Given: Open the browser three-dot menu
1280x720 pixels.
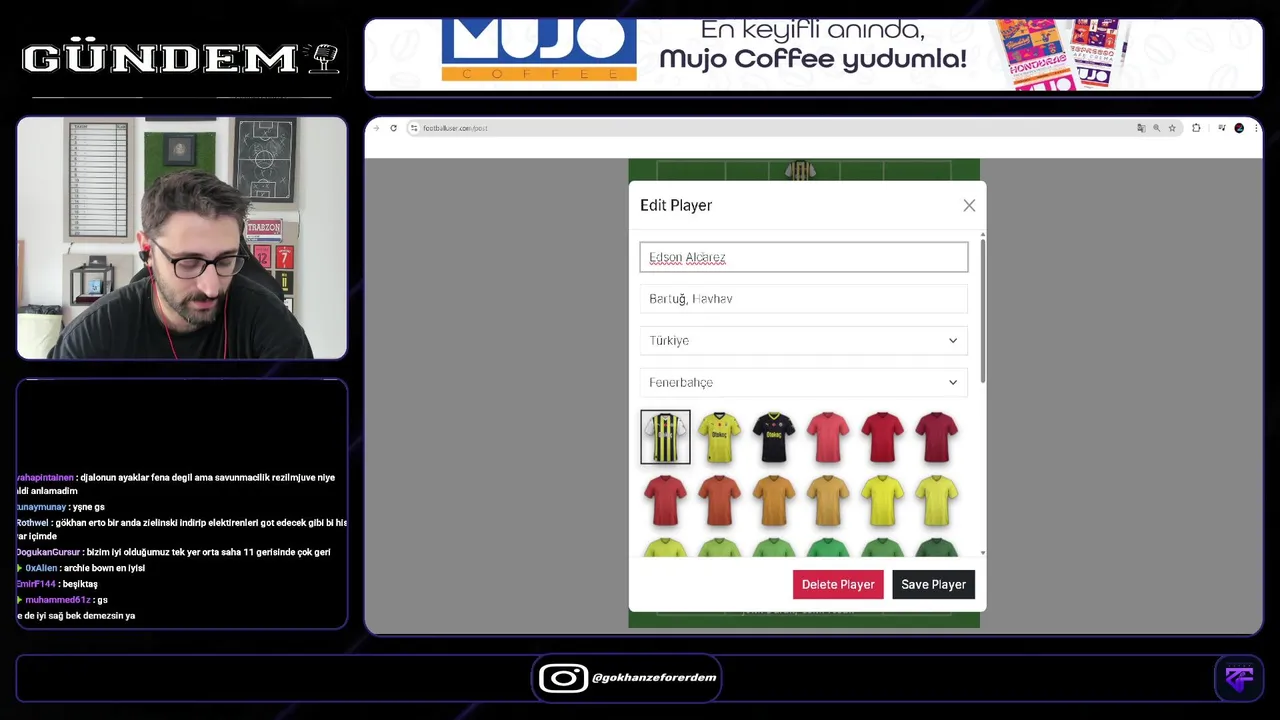Looking at the screenshot, I should coord(1255,128).
